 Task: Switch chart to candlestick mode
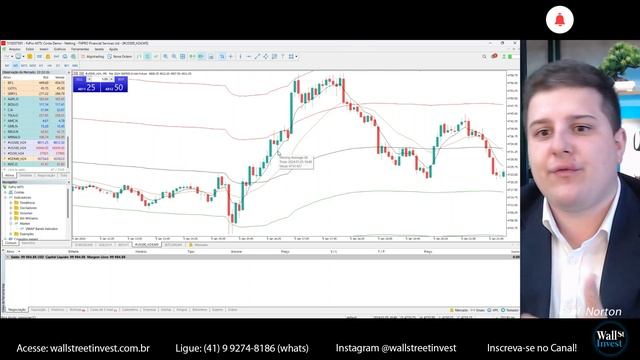147,57
